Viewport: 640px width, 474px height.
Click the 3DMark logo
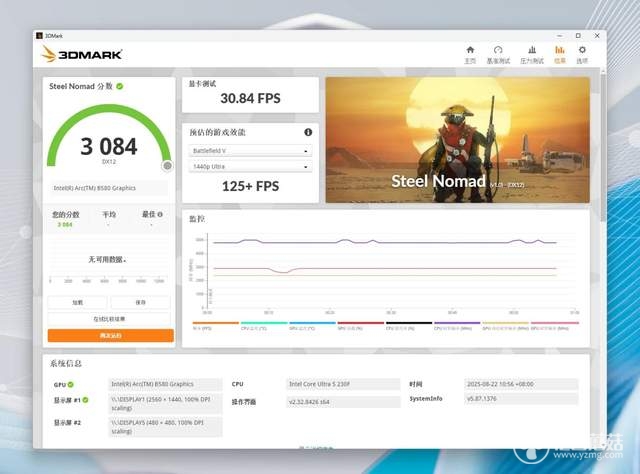coord(82,54)
